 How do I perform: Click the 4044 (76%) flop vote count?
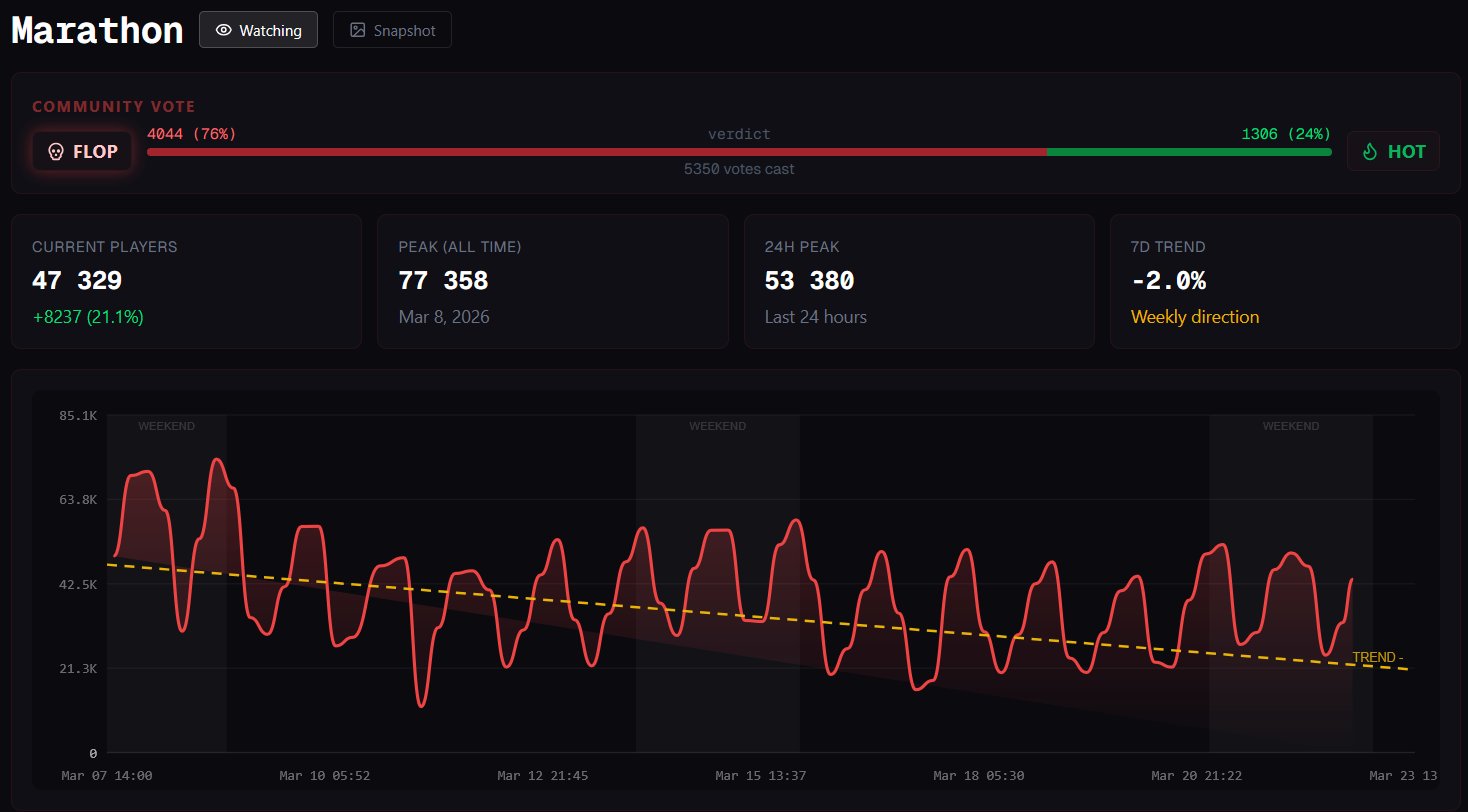191,134
